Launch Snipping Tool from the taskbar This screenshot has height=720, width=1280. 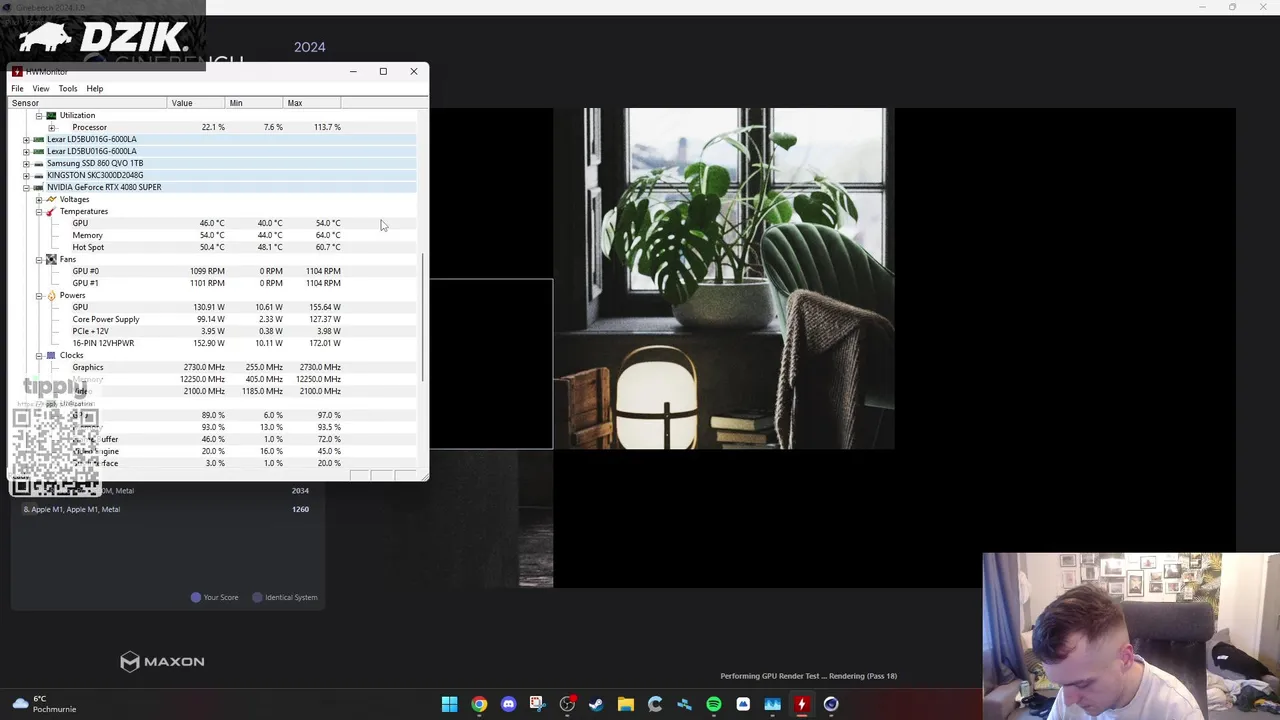pyautogui.click(x=537, y=704)
